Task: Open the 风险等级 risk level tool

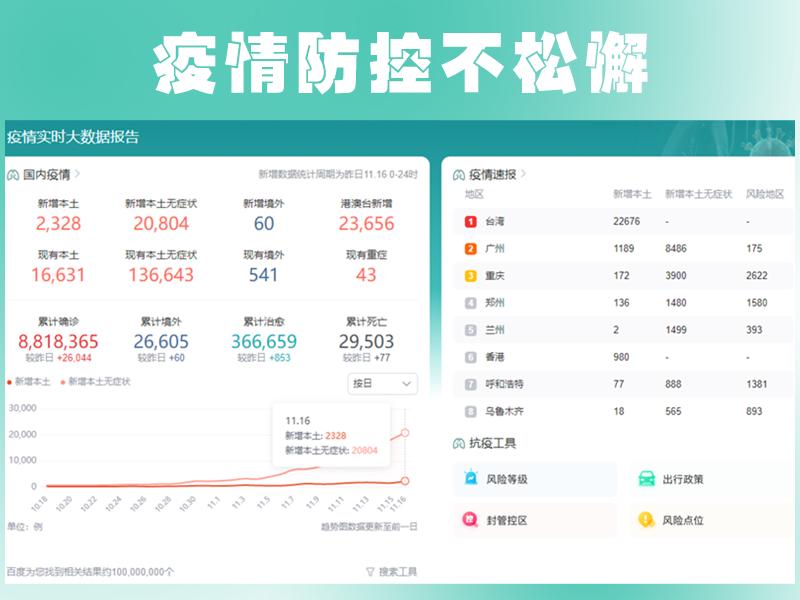Action: coord(500,480)
